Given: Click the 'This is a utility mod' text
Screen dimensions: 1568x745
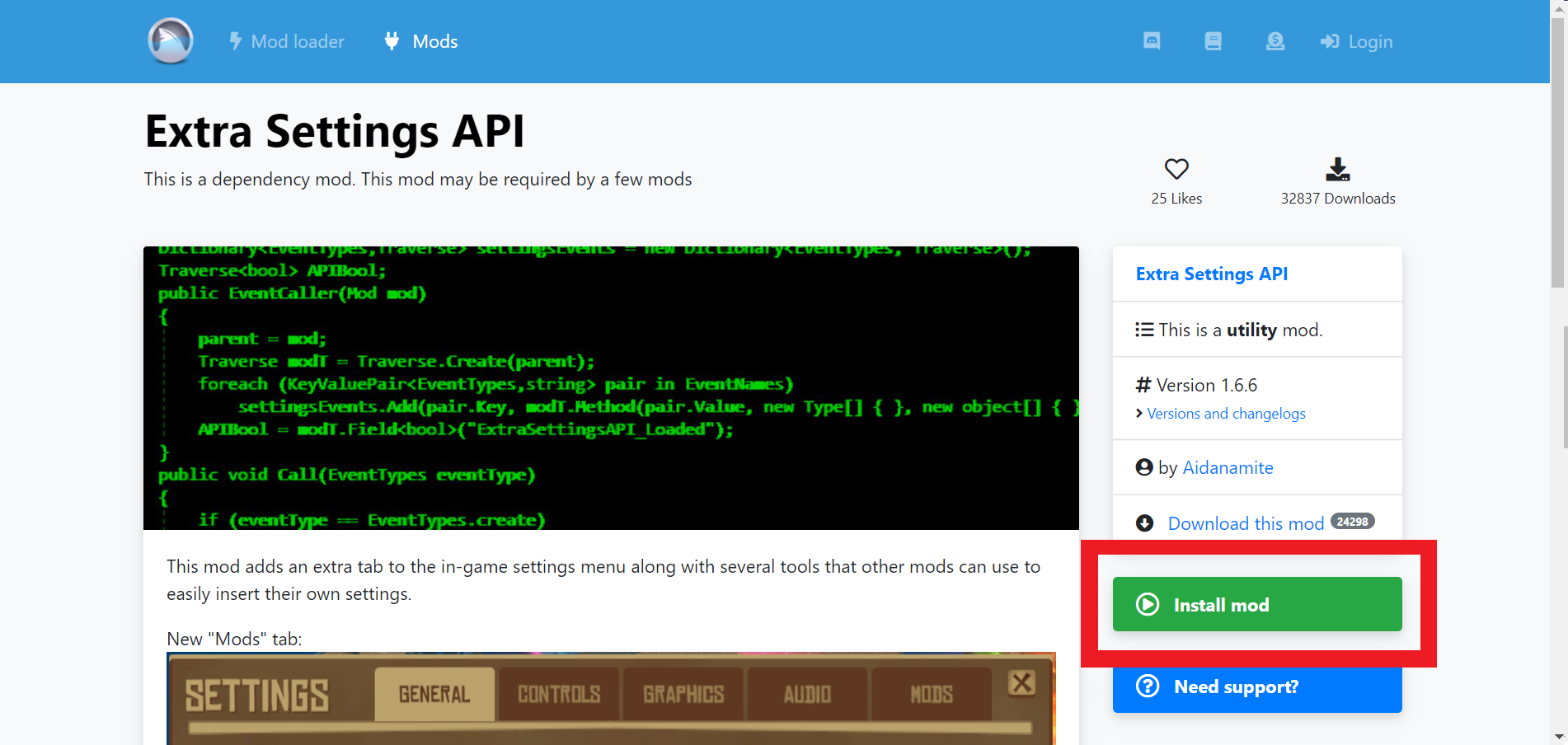Looking at the screenshot, I should [1240, 330].
